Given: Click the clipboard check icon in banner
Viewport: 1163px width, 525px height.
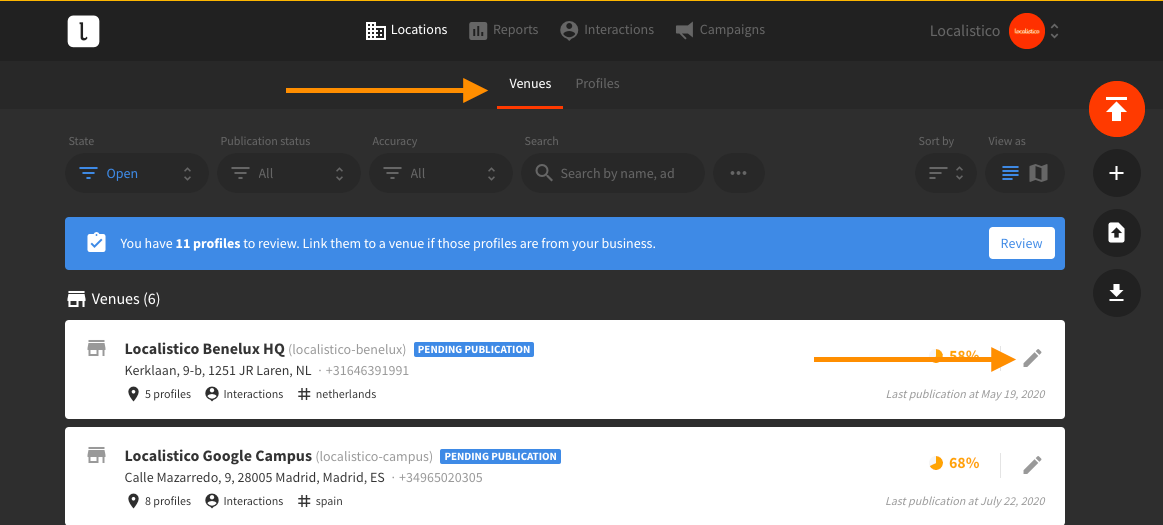Looking at the screenshot, I should [96, 243].
